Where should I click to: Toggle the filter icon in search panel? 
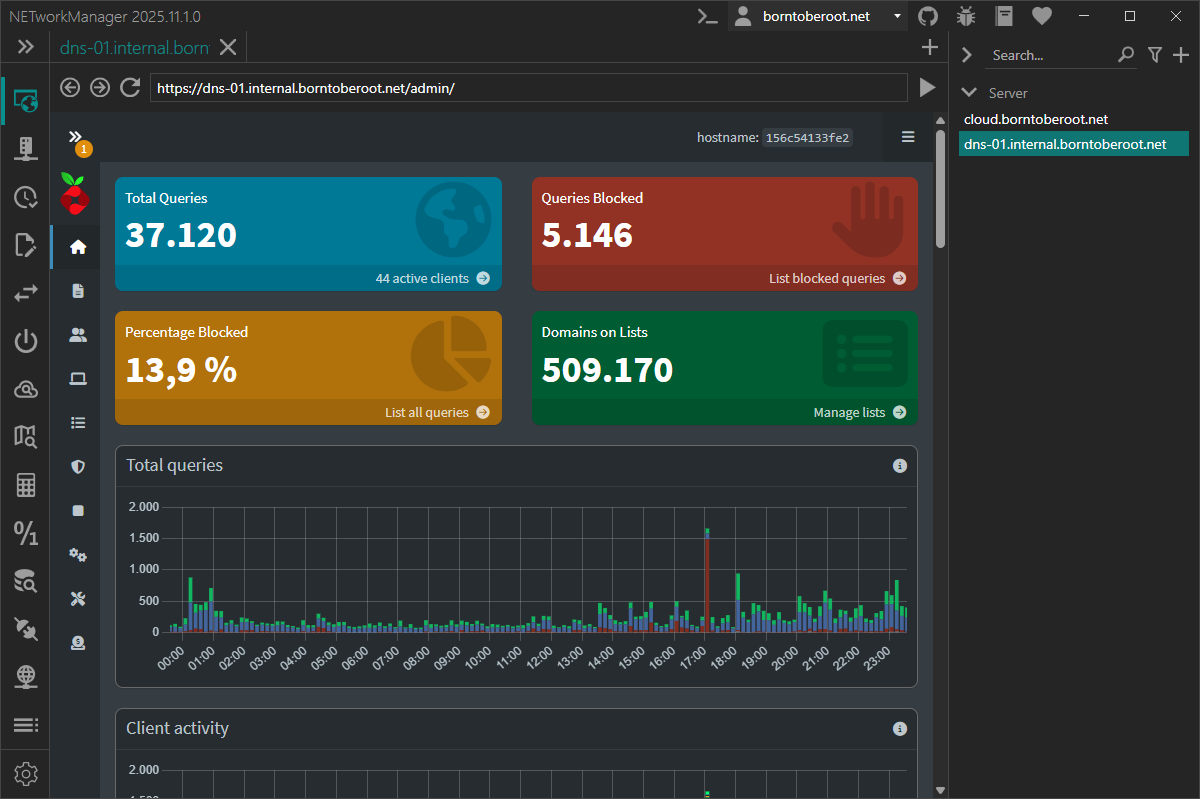click(x=1155, y=55)
